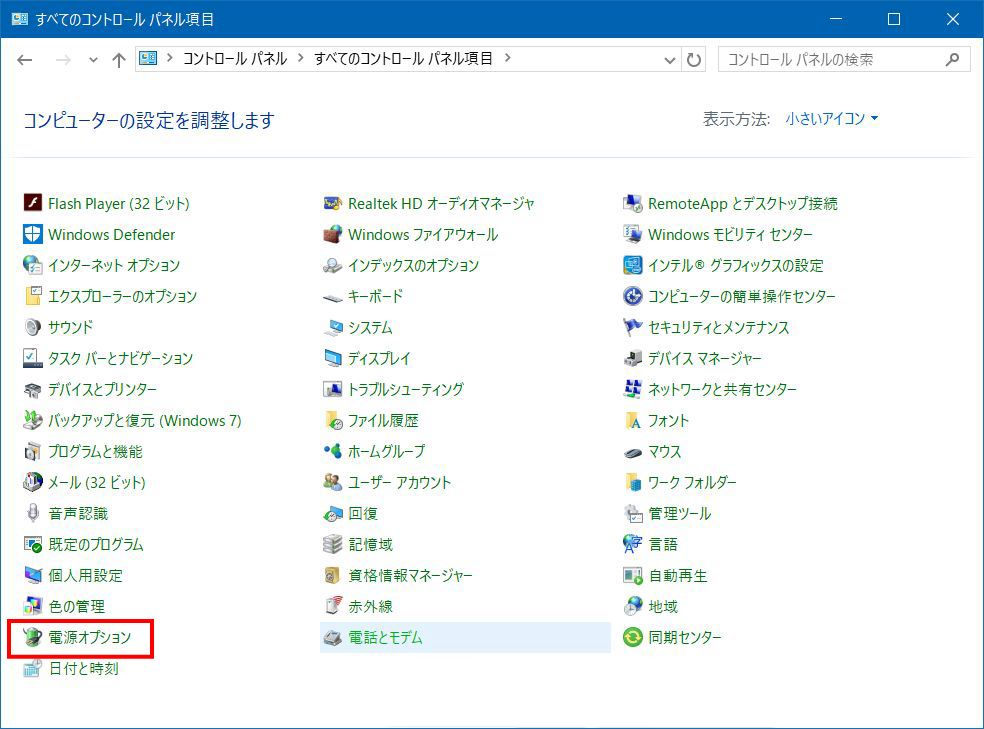Click the Windows Defender shield icon

33,234
